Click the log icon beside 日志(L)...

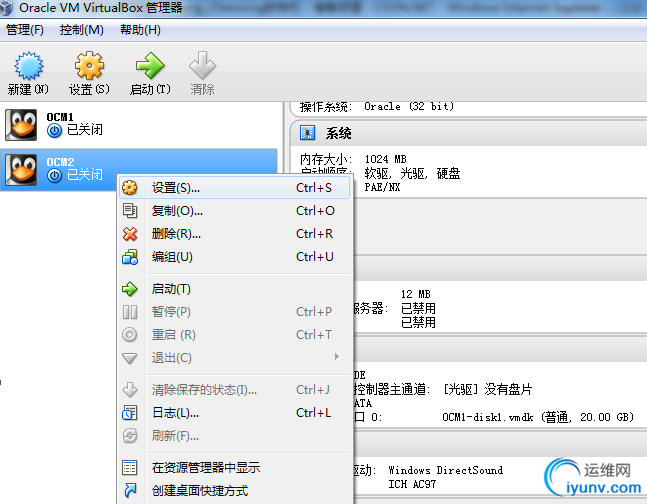click(x=130, y=413)
